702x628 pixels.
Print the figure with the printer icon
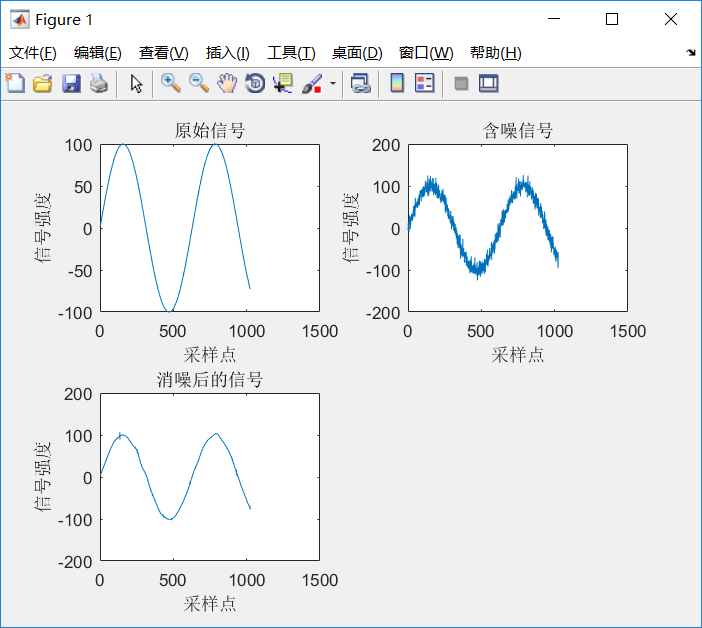pos(99,84)
